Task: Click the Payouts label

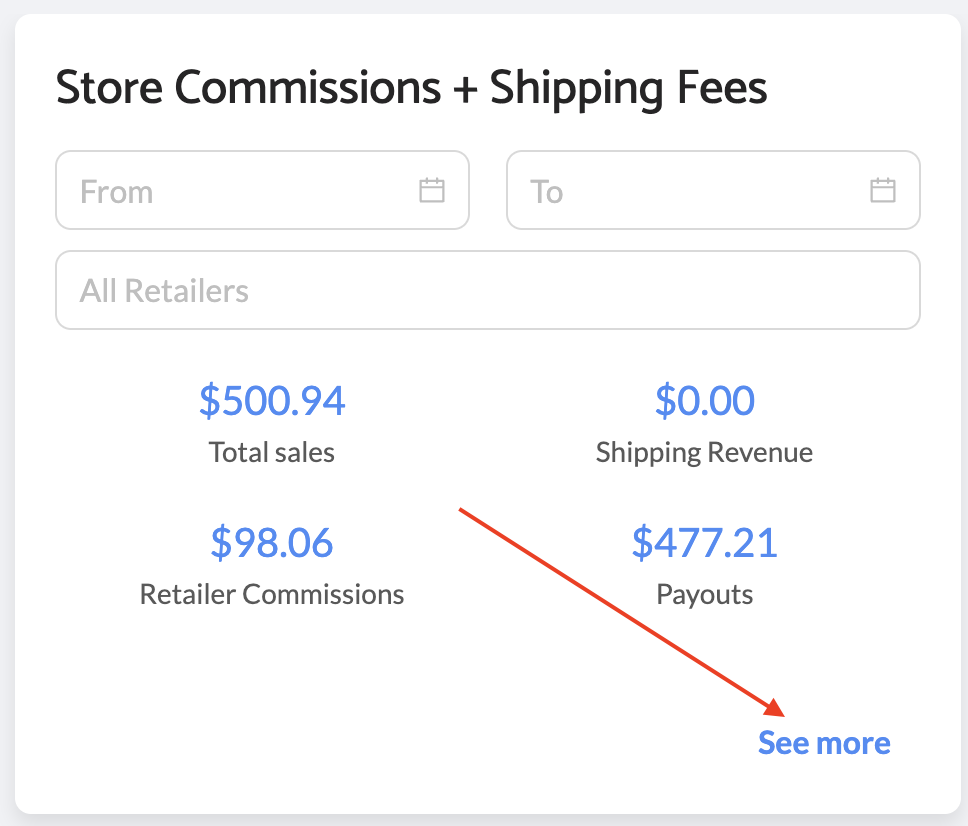Action: [x=704, y=594]
